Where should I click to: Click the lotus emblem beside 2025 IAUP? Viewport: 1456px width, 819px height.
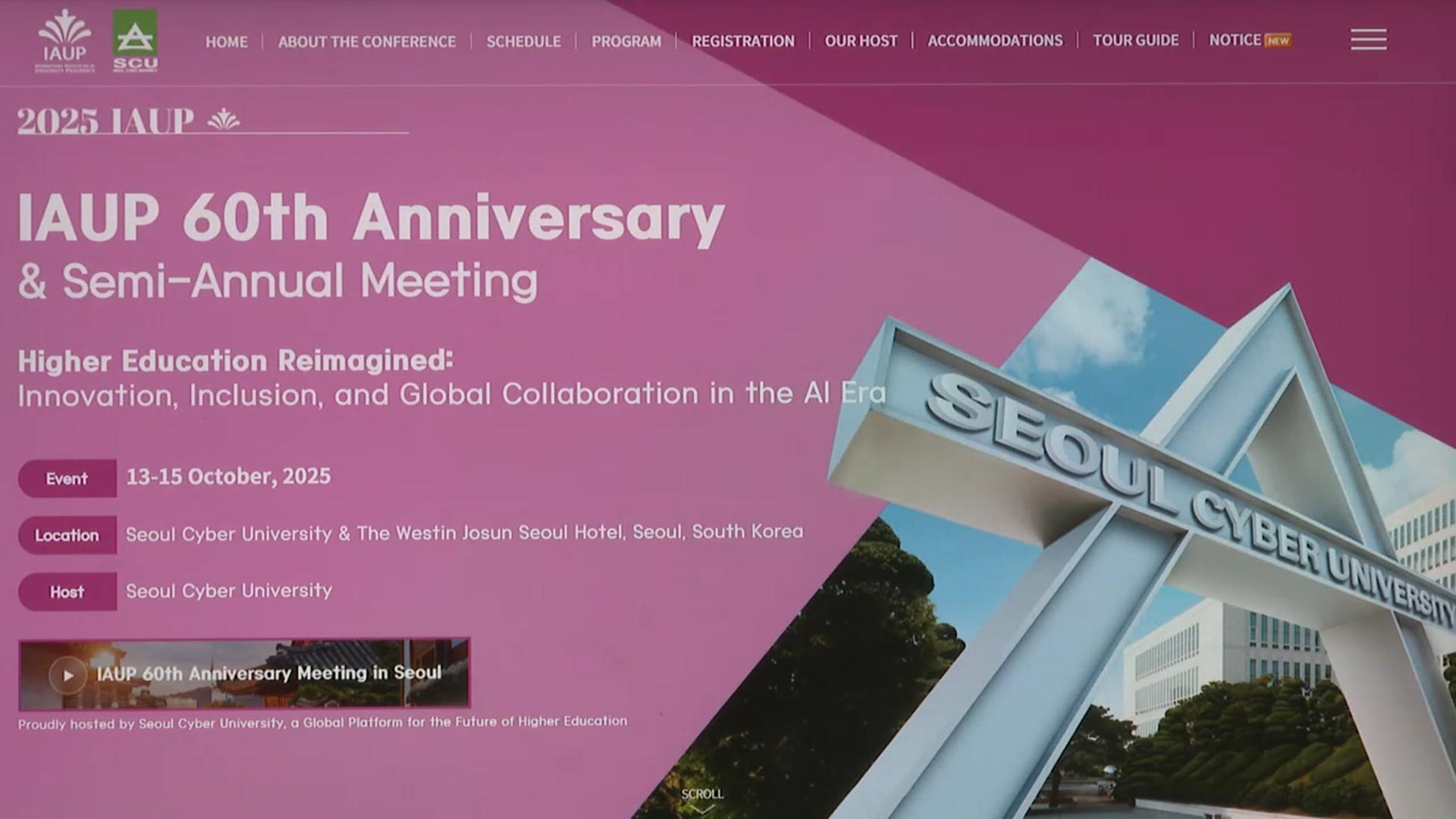coord(224,120)
